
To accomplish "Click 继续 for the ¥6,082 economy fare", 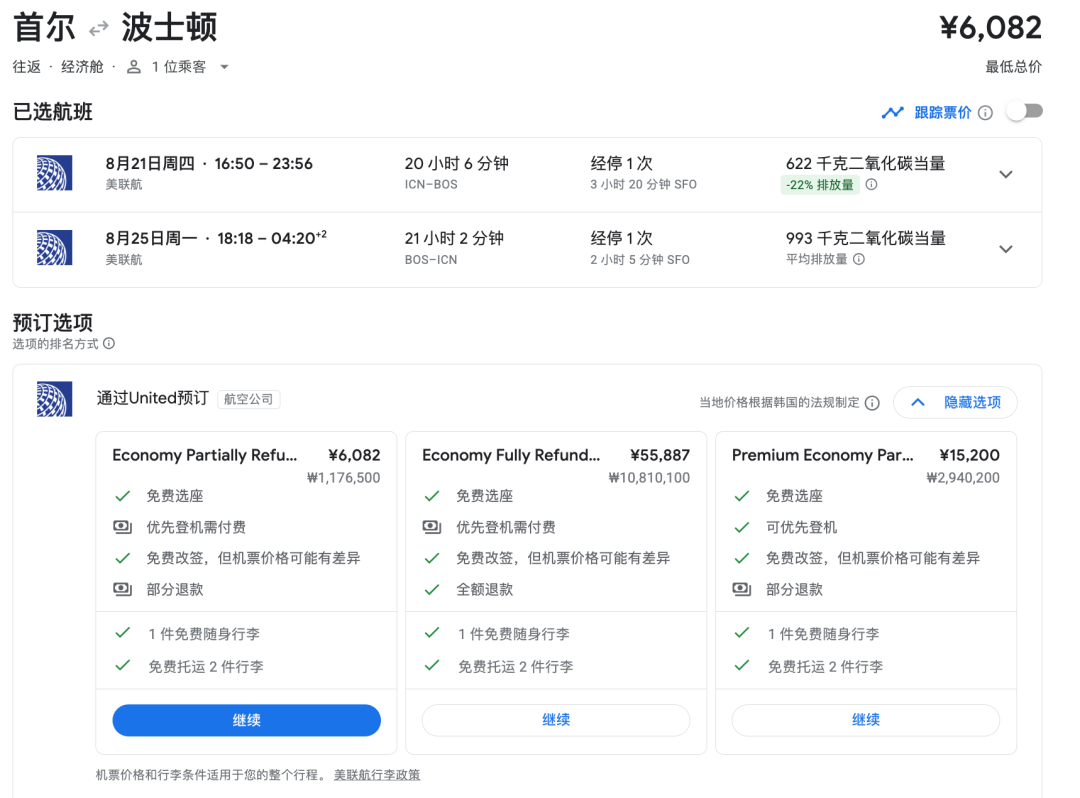I will (246, 720).
